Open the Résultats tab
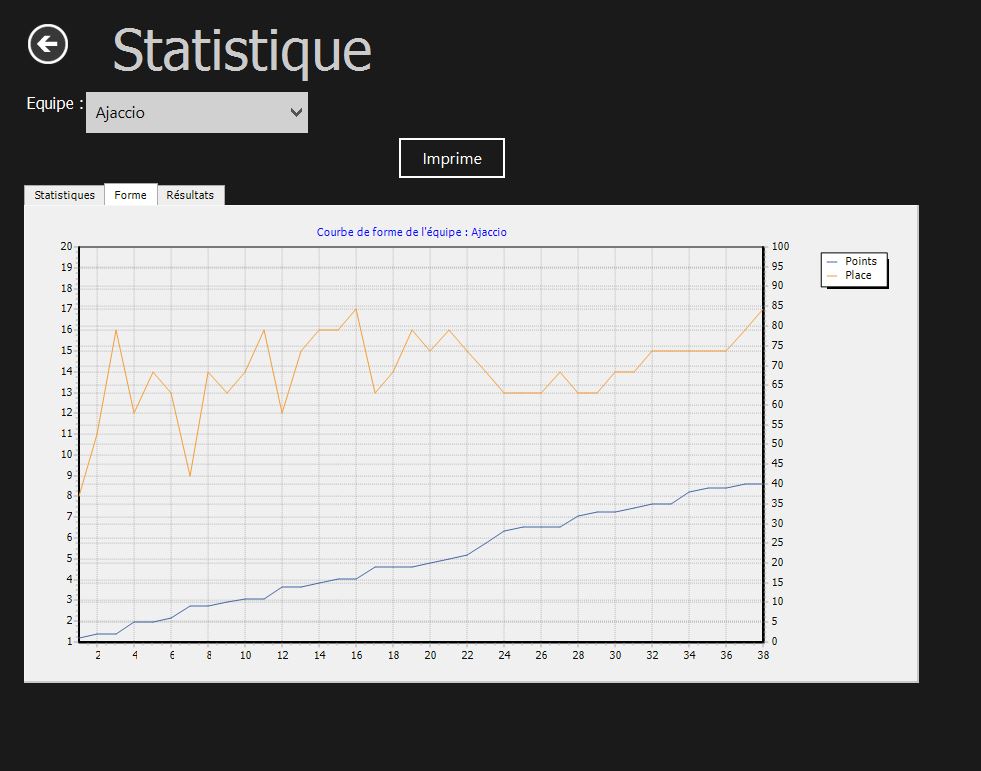981x771 pixels. (x=190, y=195)
